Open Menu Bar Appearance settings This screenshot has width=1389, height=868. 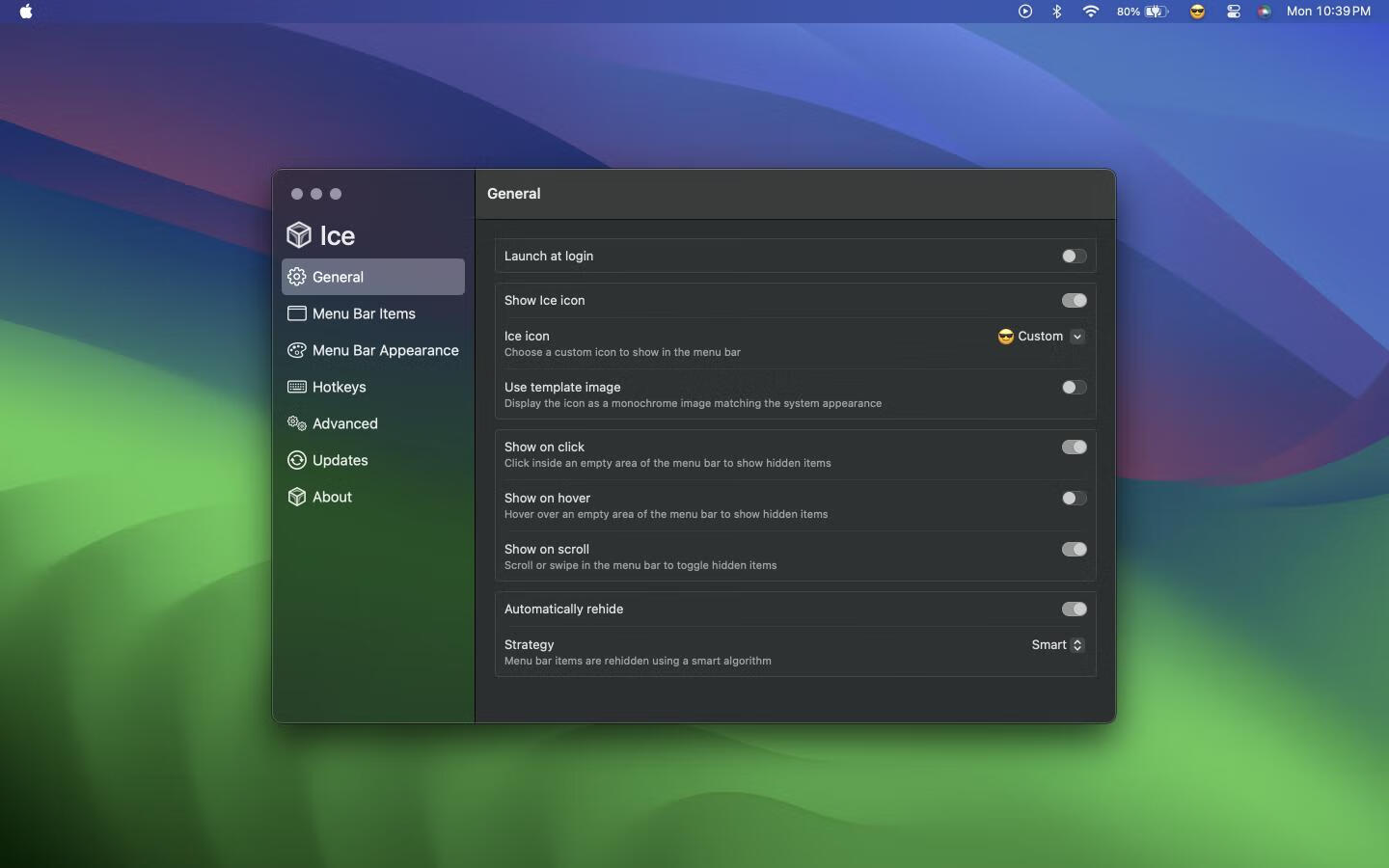pos(373,350)
